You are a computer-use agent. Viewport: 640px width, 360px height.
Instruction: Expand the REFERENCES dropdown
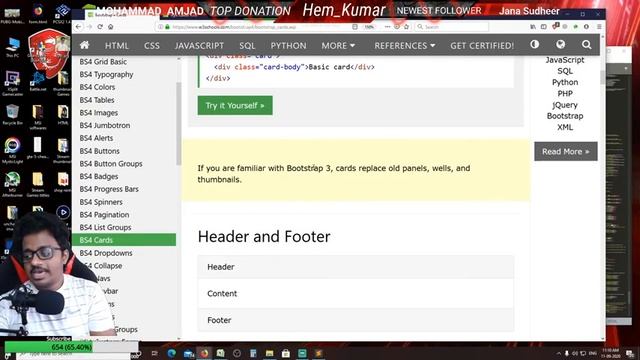404,46
